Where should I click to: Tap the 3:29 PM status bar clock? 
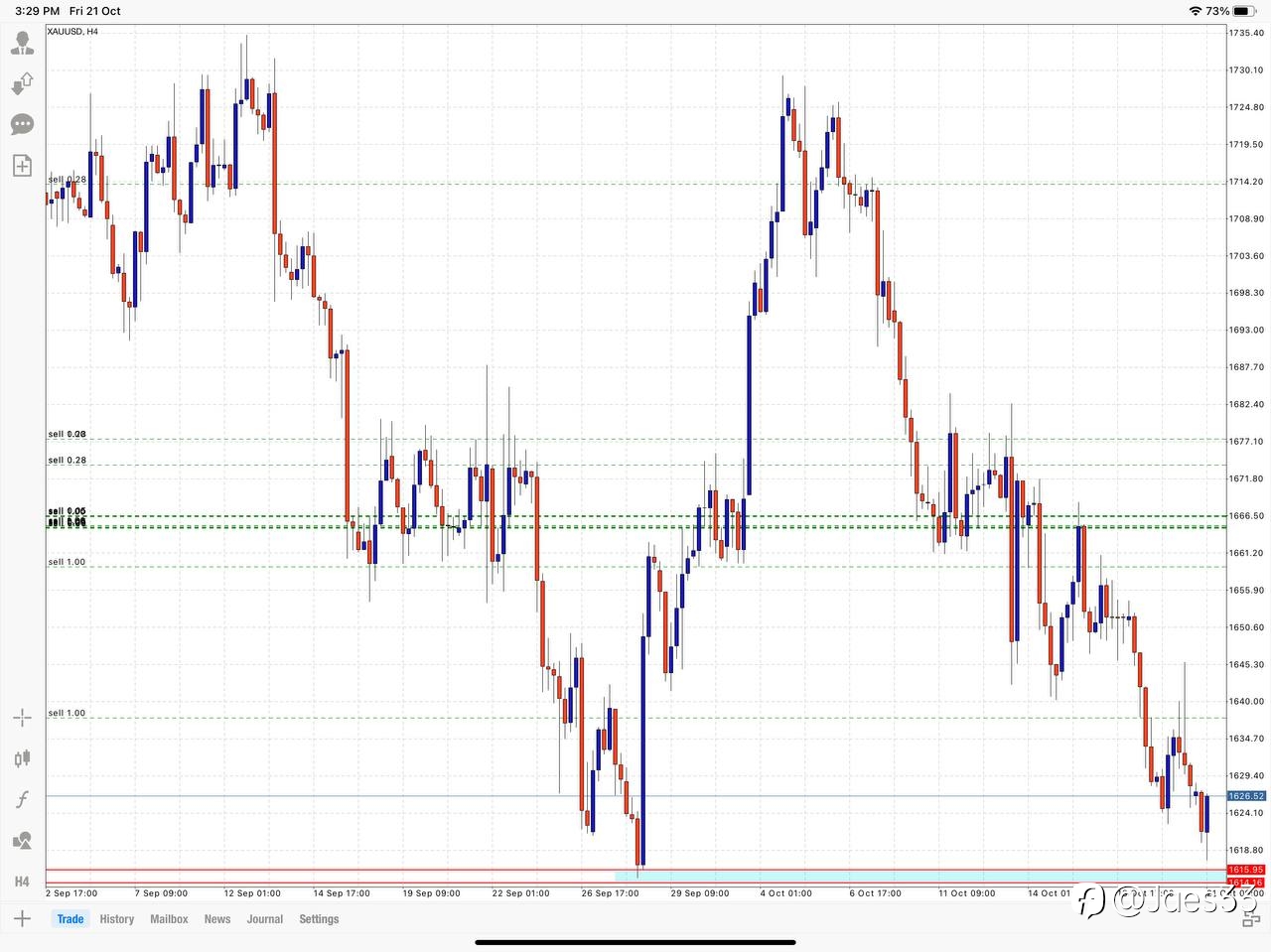[x=37, y=11]
